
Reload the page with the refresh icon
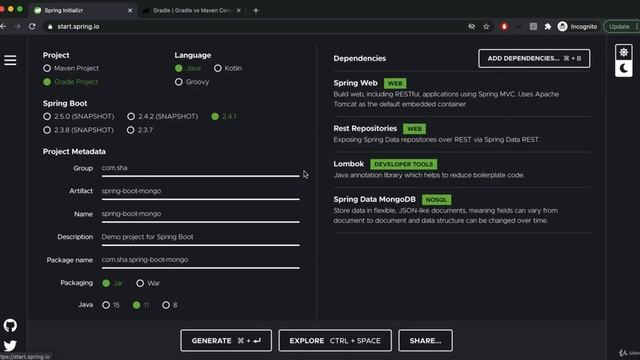32,27
